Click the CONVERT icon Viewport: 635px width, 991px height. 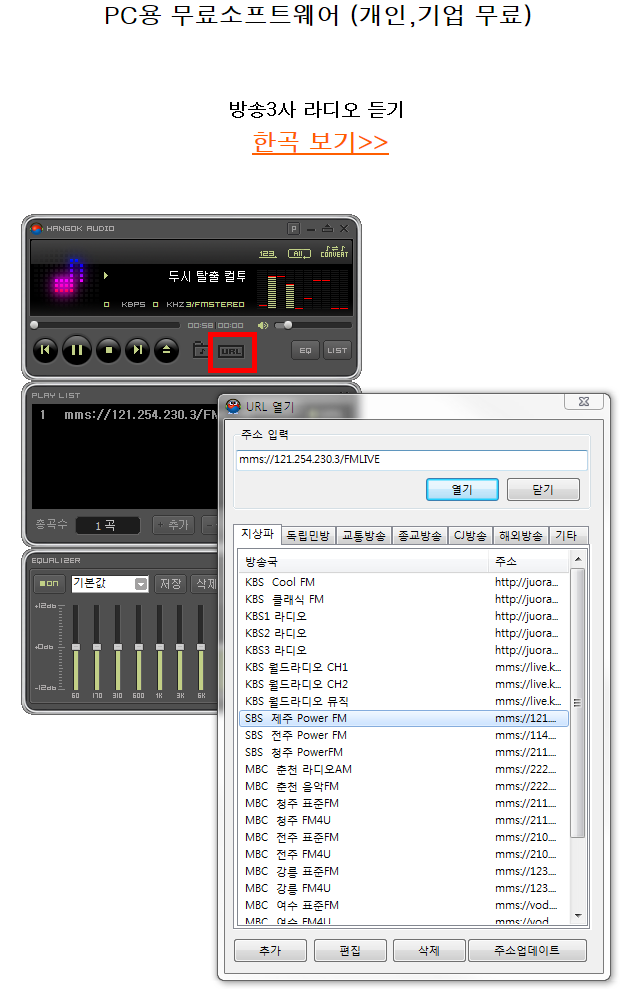[334, 252]
